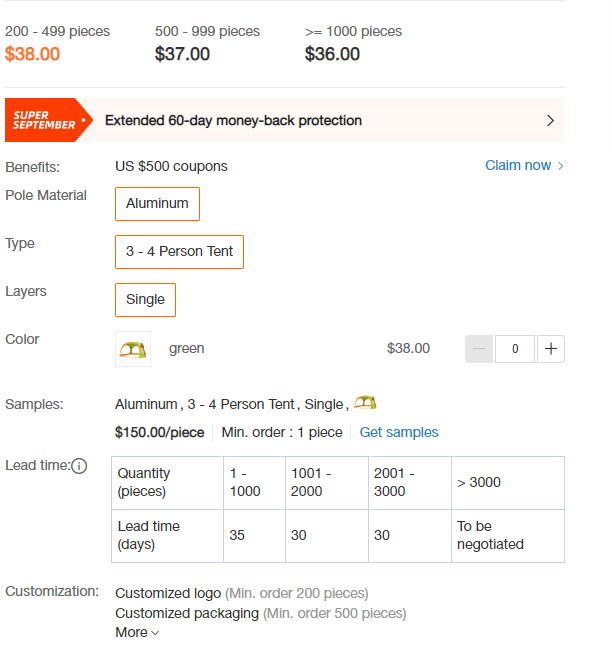
Task: Click Extended 60-day money-back protection text
Action: 234,121
